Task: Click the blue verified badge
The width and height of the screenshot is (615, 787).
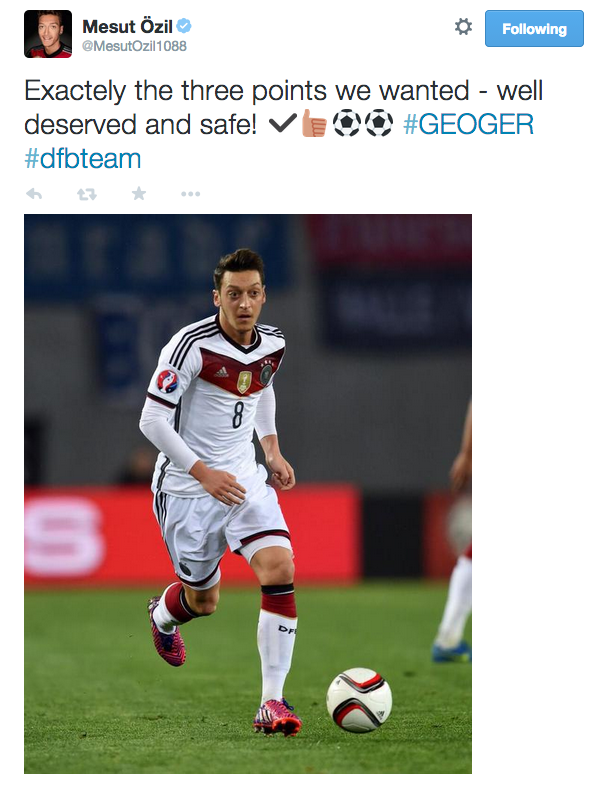Action: (184, 26)
